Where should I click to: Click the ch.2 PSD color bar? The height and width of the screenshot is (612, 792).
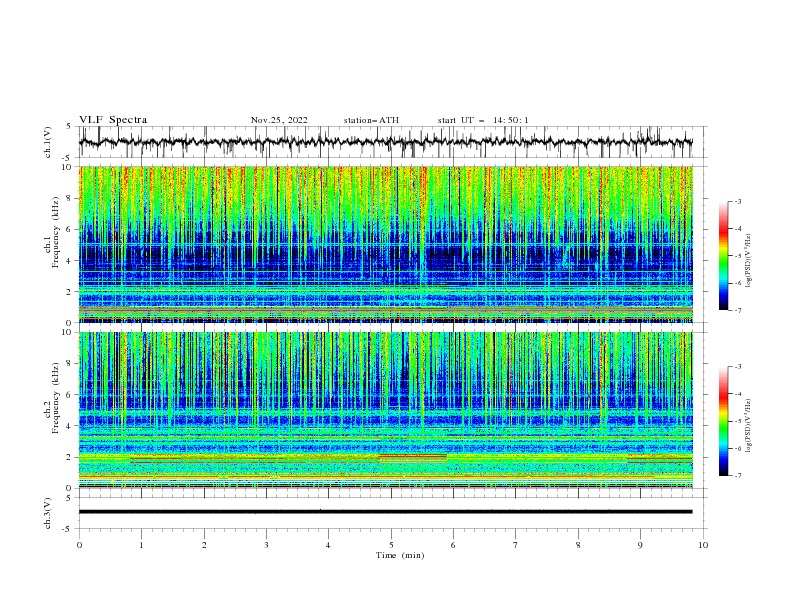tap(723, 421)
